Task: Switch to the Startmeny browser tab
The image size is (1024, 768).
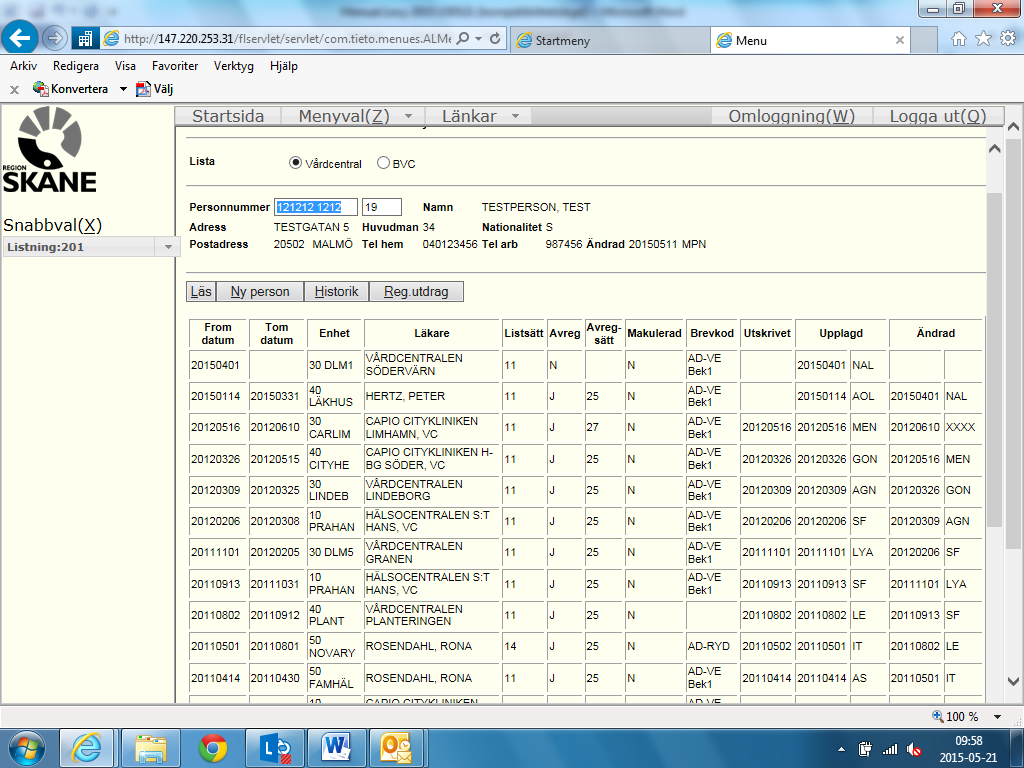Action: [x=610, y=40]
